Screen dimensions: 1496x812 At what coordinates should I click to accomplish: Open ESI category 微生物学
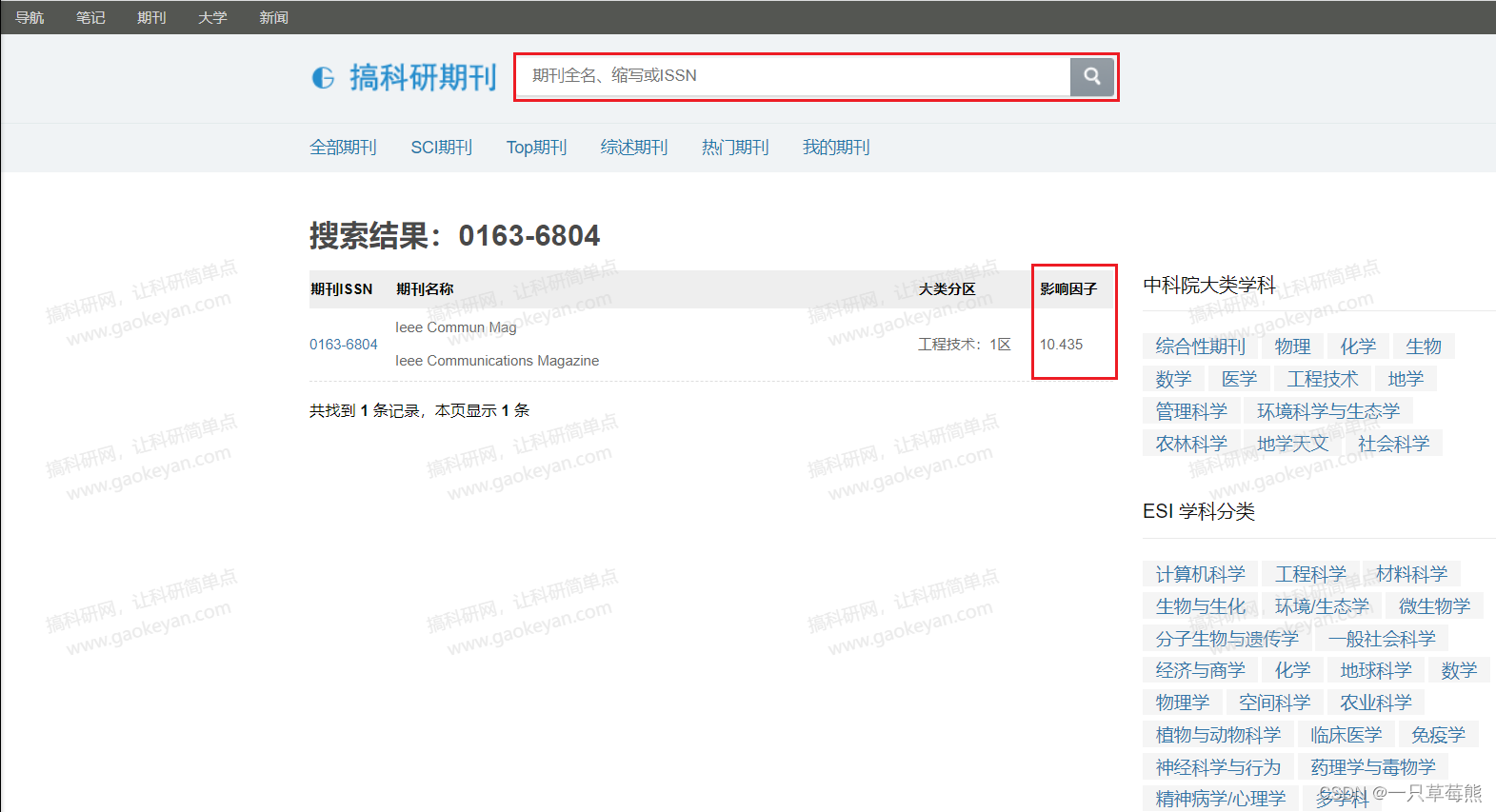(1434, 606)
